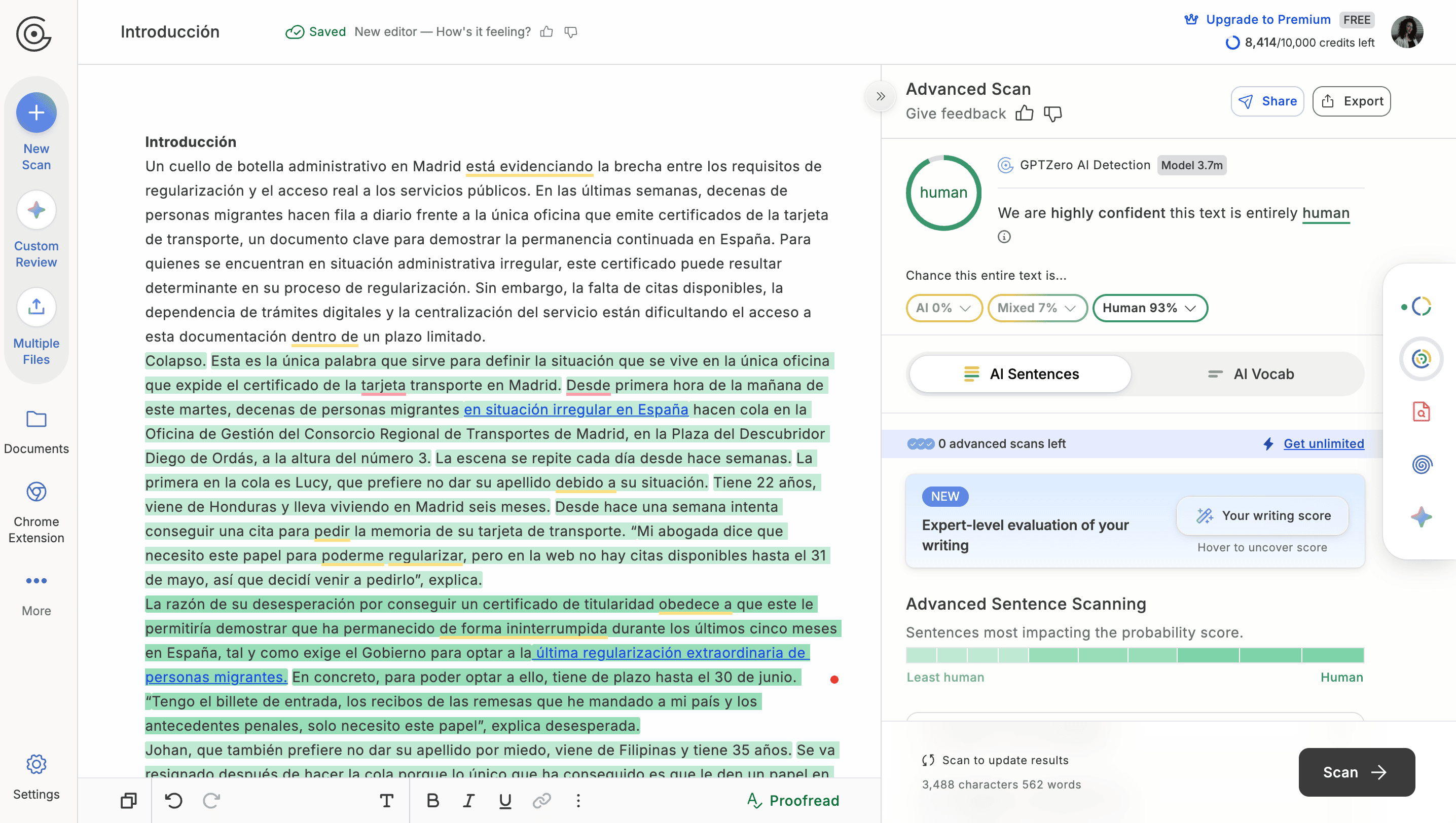This screenshot has height=823, width=1456.
Task: Thumbs up the Advanced Scan feedback
Action: tap(1024, 114)
